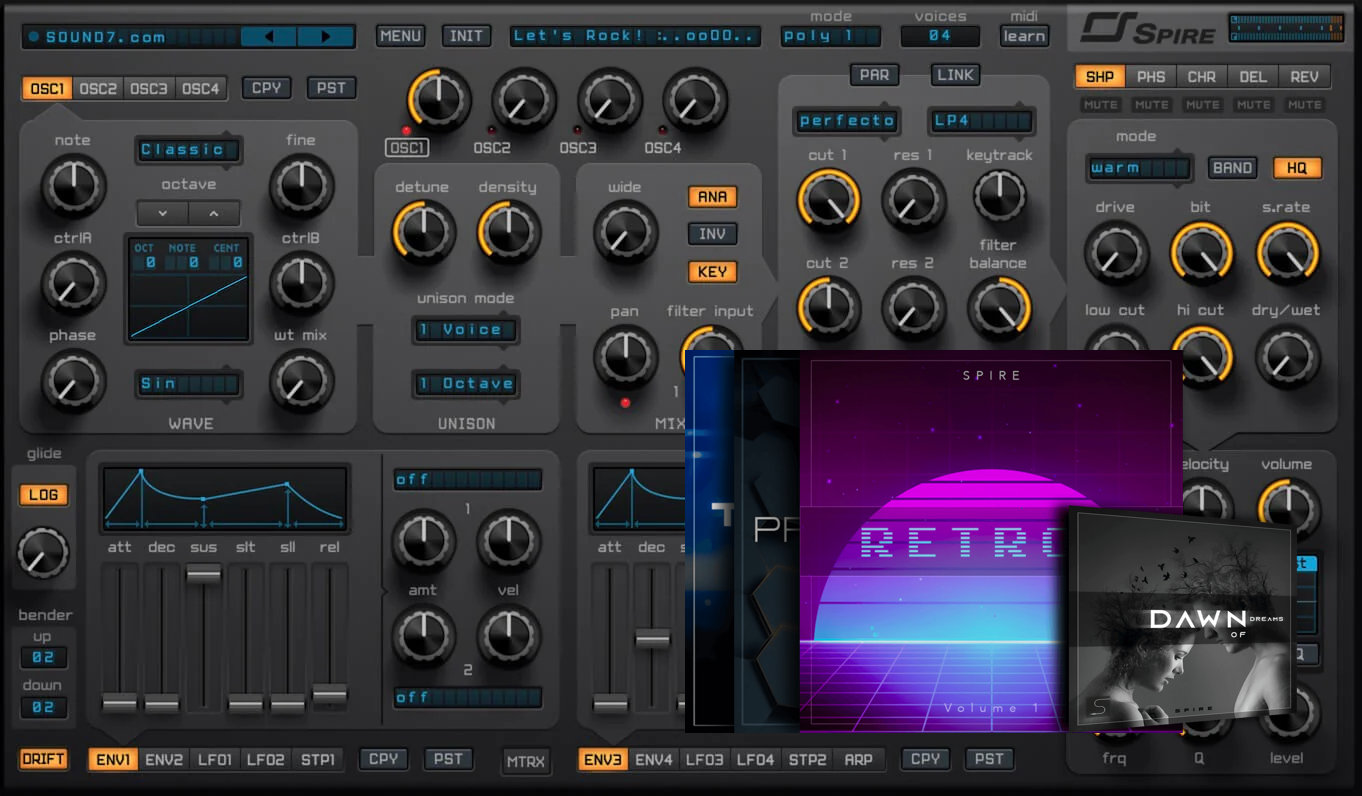Click the phase knob

click(x=73, y=381)
